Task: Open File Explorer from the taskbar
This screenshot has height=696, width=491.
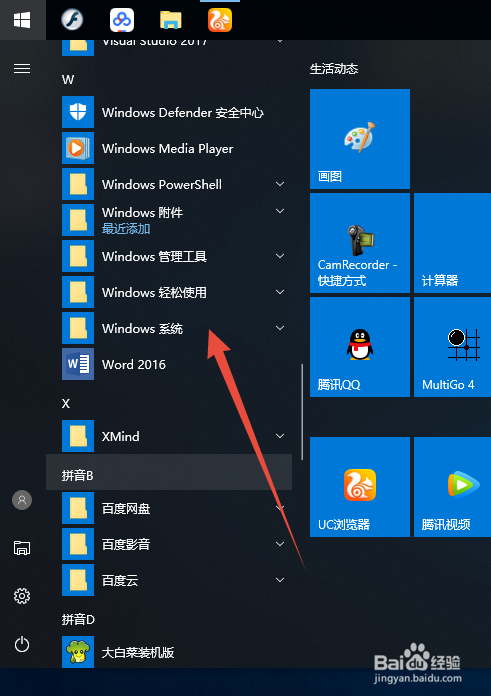Action: click(x=171, y=20)
